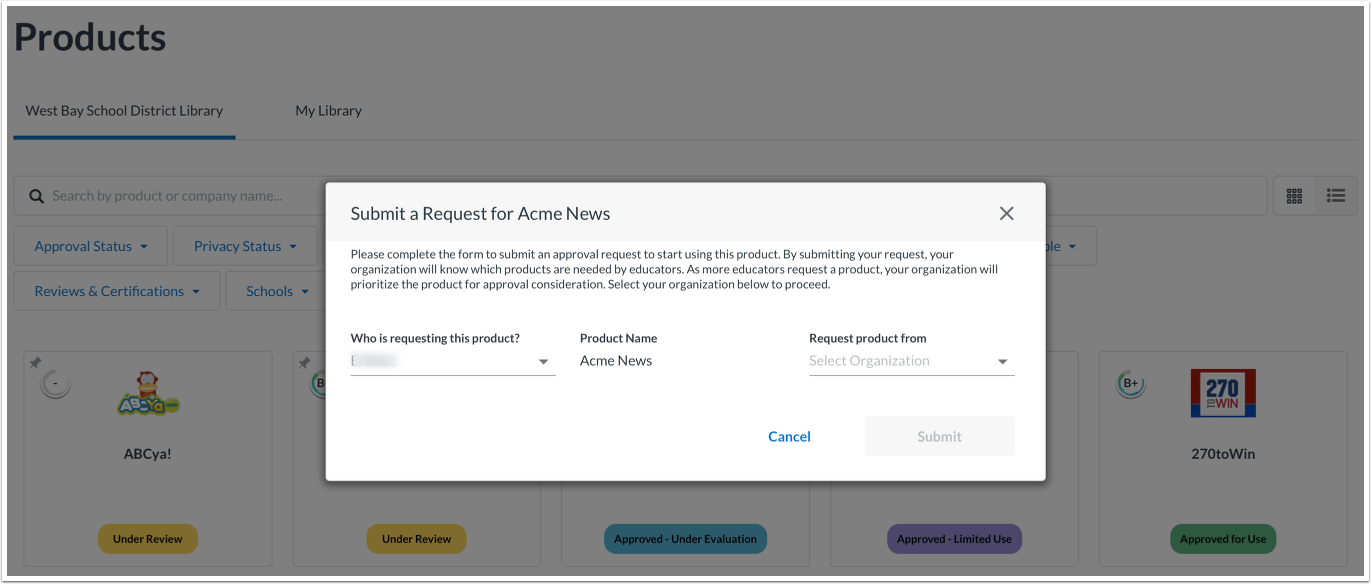Viewport: 1371px width, 584px height.
Task: Click the Approved - Limited Use badge
Action: (x=954, y=539)
